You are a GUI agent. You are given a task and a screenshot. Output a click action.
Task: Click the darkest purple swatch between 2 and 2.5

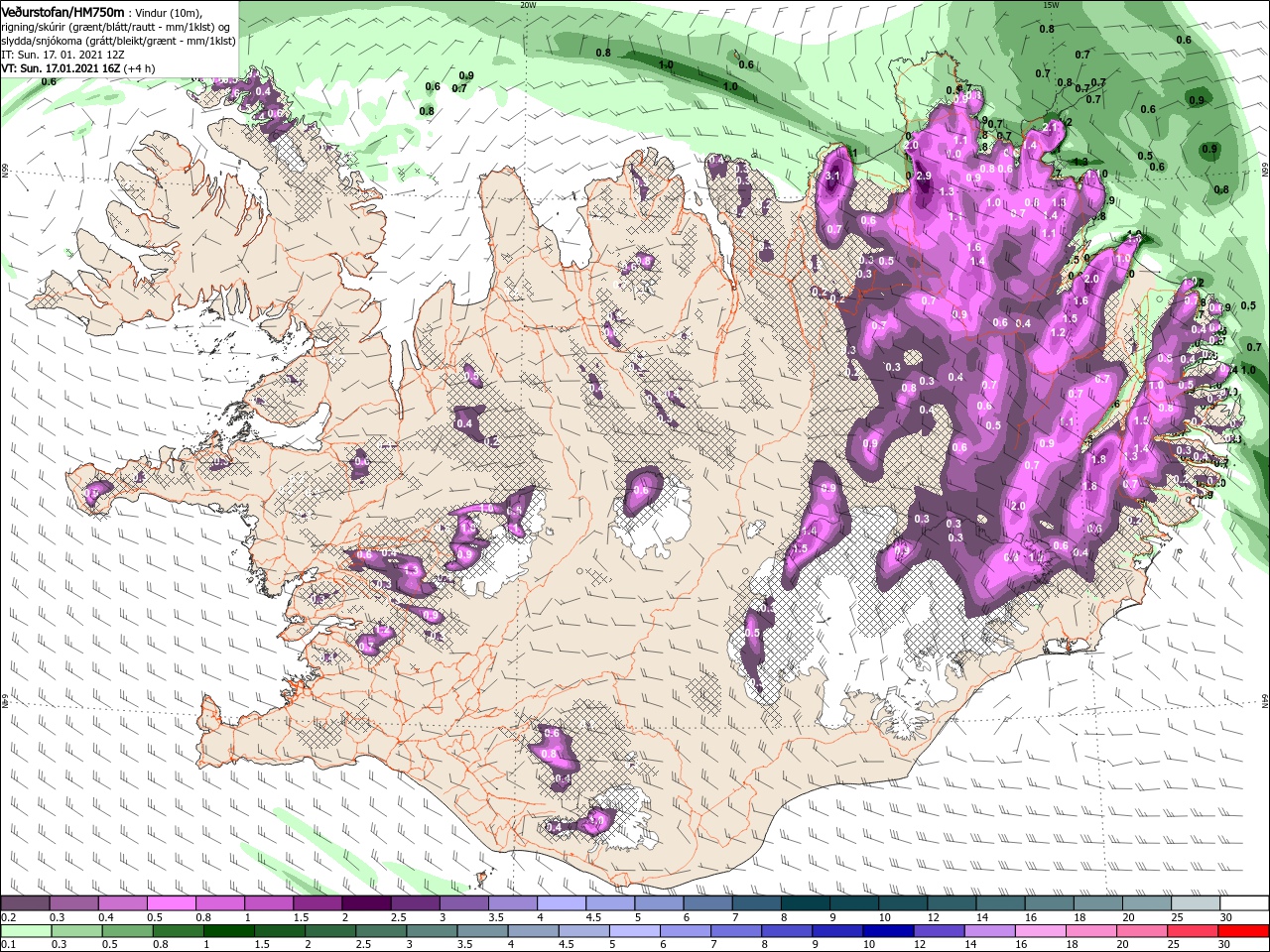[366, 902]
